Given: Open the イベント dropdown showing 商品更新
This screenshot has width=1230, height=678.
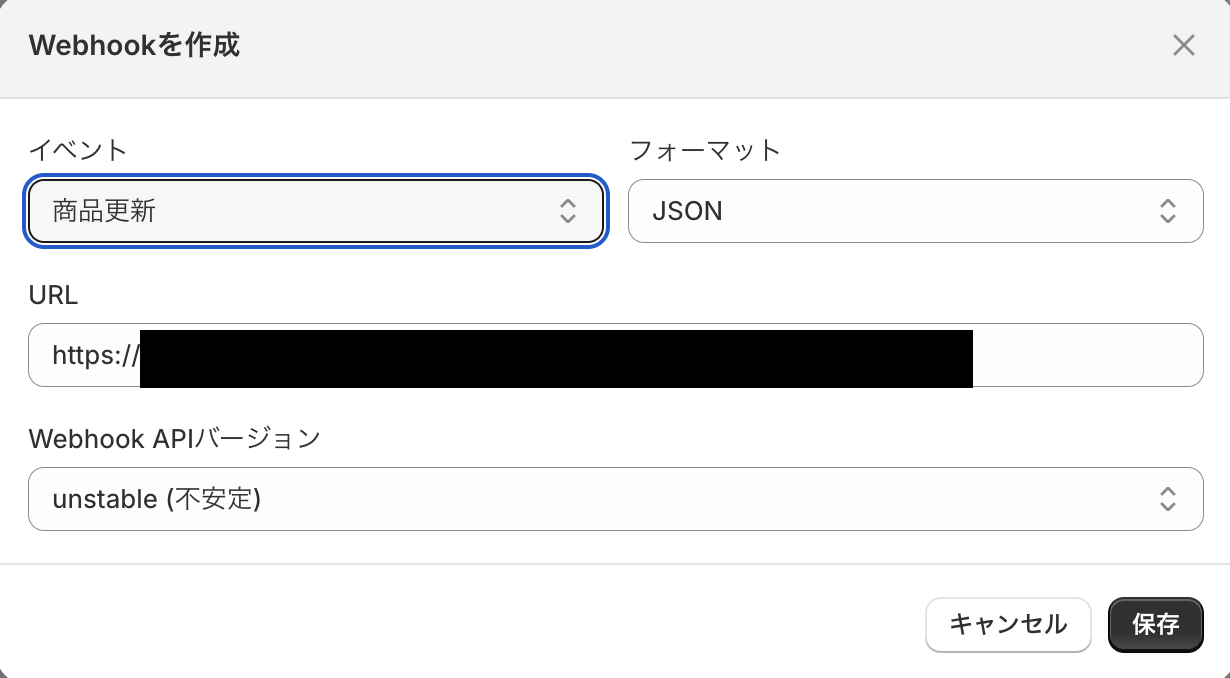Looking at the screenshot, I should tap(315, 211).
